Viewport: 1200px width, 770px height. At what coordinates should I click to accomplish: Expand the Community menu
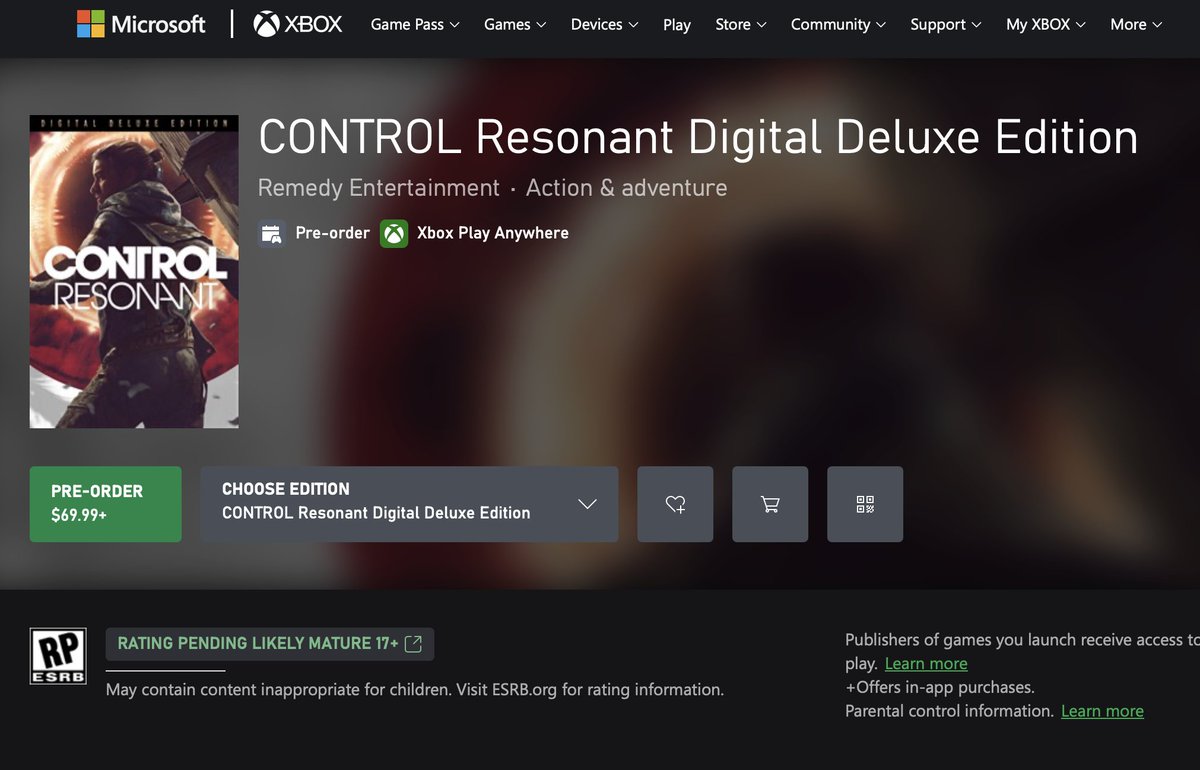(838, 24)
